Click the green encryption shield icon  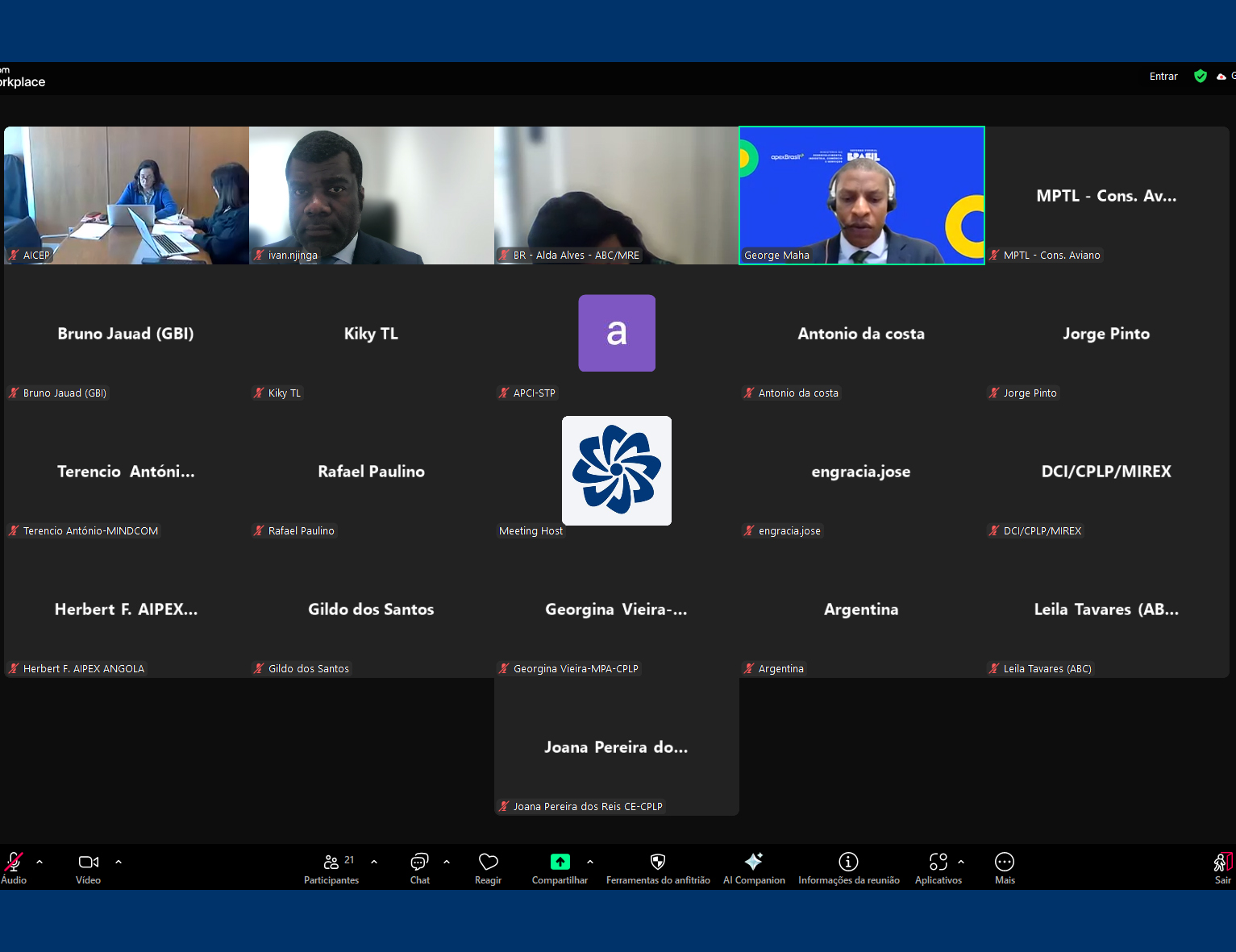point(1201,77)
